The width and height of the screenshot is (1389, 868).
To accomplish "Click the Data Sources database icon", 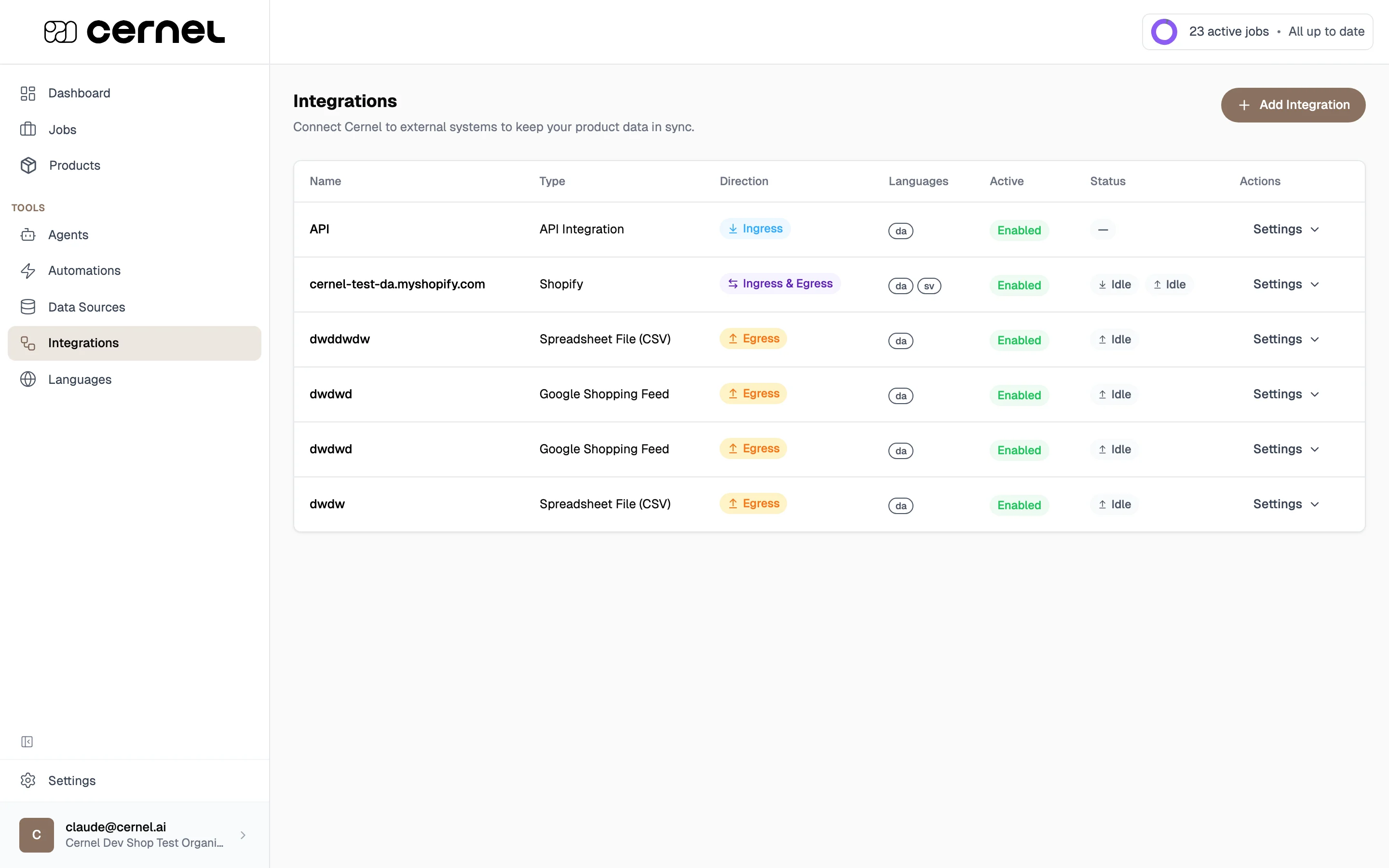I will [28, 307].
